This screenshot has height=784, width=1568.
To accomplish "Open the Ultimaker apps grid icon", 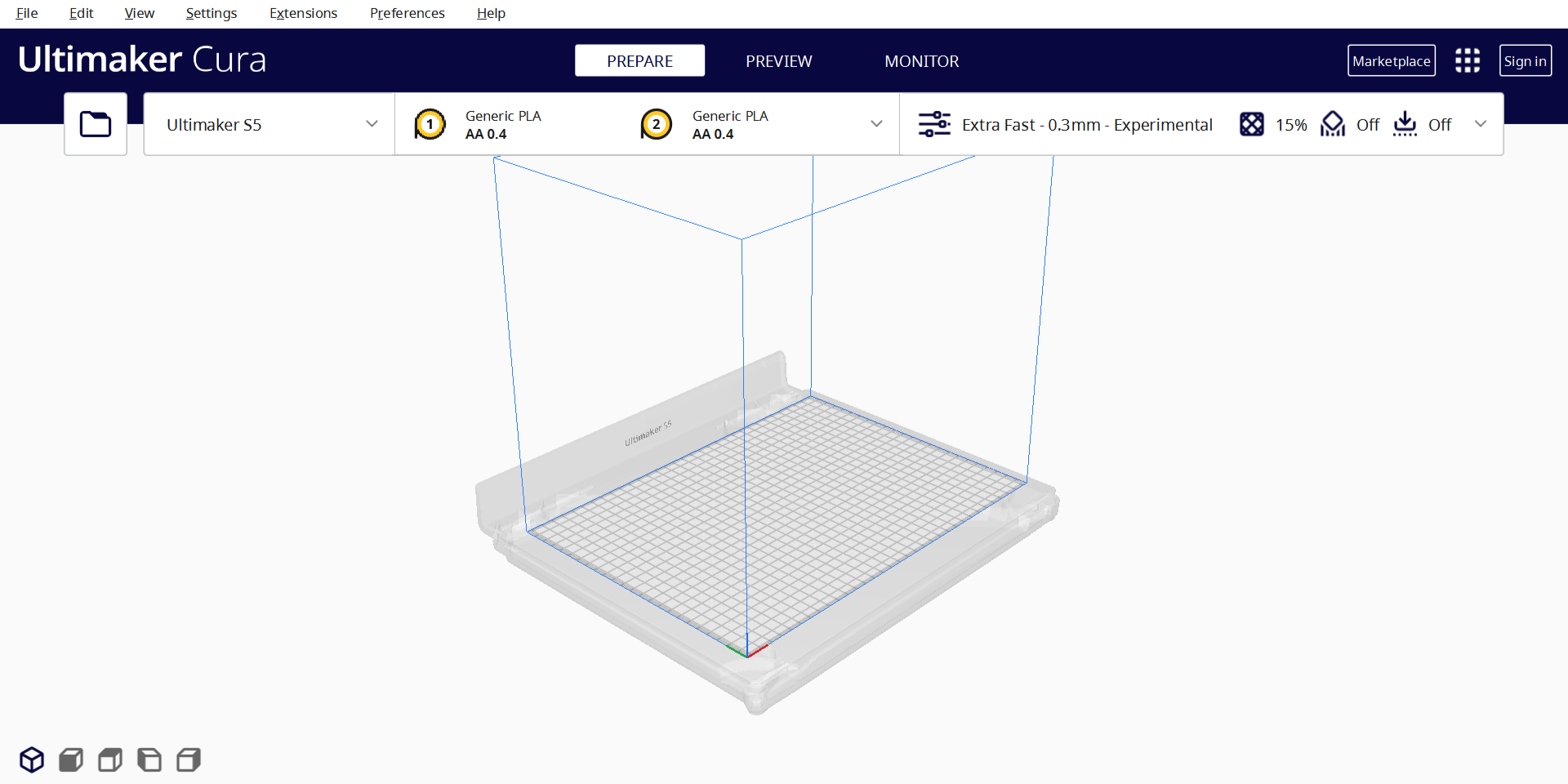I will (1467, 60).
